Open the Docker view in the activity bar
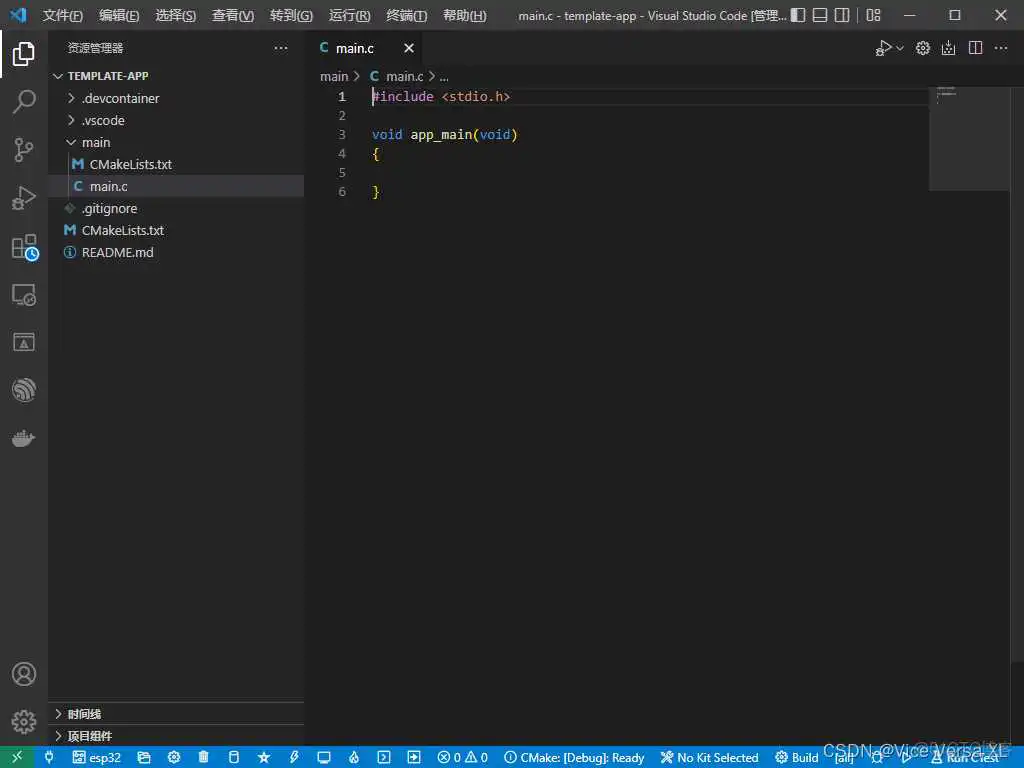This screenshot has height=768, width=1024. pos(24,437)
